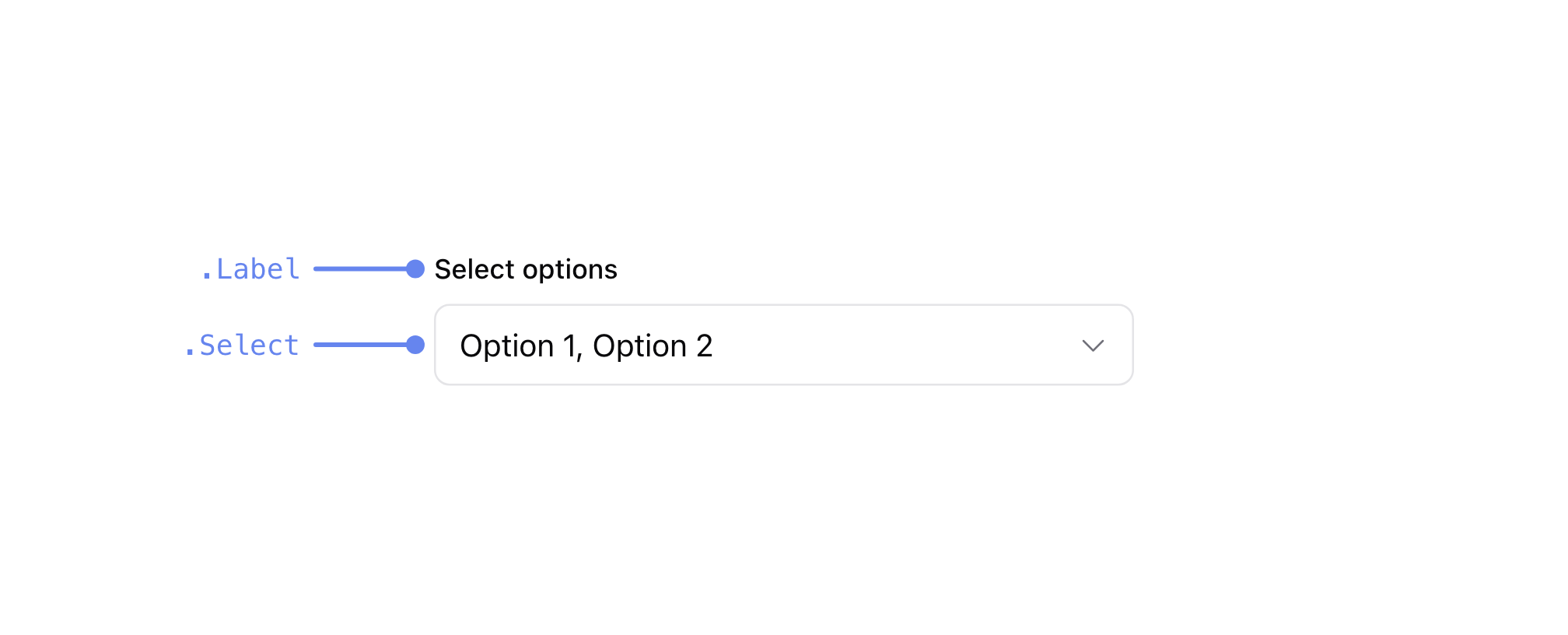Click the 'Option 2' text in the field

click(x=652, y=346)
